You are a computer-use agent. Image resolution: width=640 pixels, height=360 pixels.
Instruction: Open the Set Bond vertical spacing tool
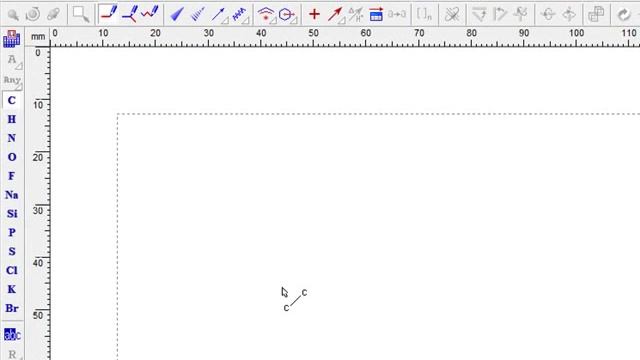pyautogui.click(x=266, y=15)
